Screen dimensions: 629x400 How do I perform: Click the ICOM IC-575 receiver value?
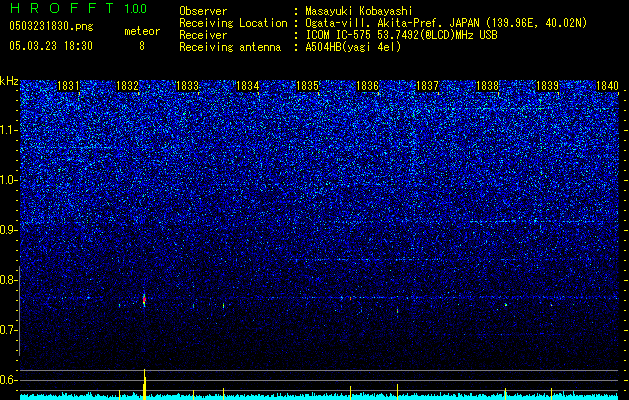click(401, 35)
